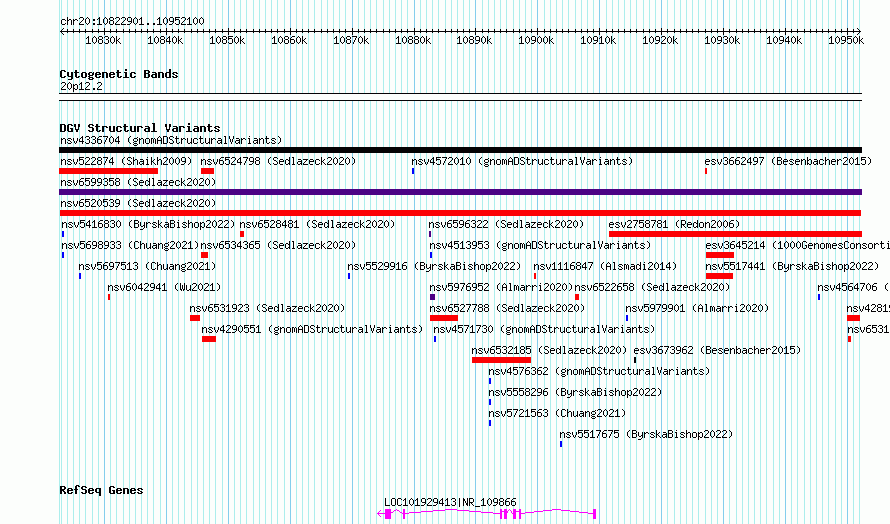890x524 pixels.
Task: Open variant nsv6596322 (Sedlazeck2020)
Action: (506, 224)
